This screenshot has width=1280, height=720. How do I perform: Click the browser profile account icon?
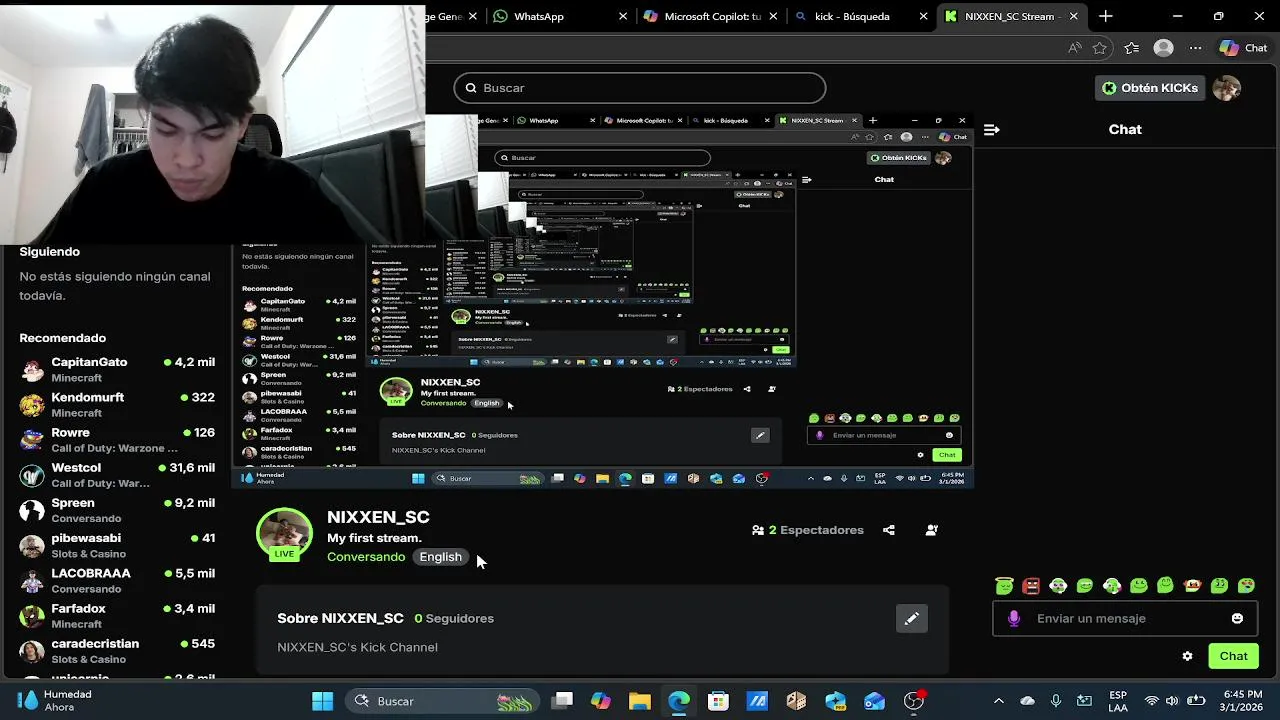[1163, 48]
